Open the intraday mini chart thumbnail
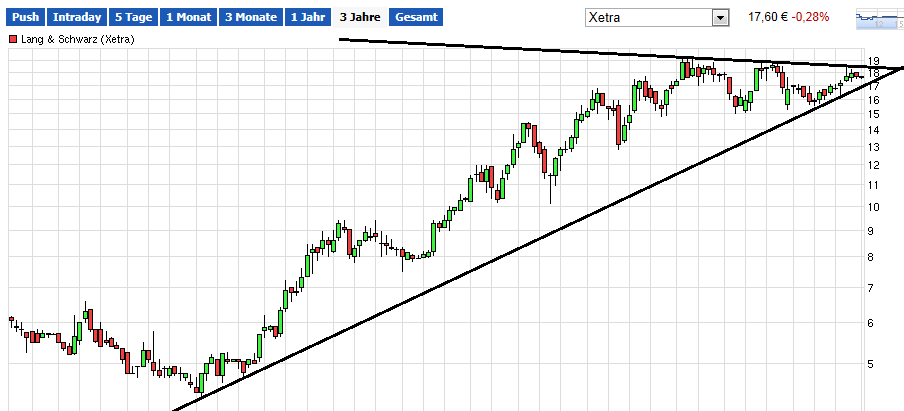904x411 pixels. (877, 18)
